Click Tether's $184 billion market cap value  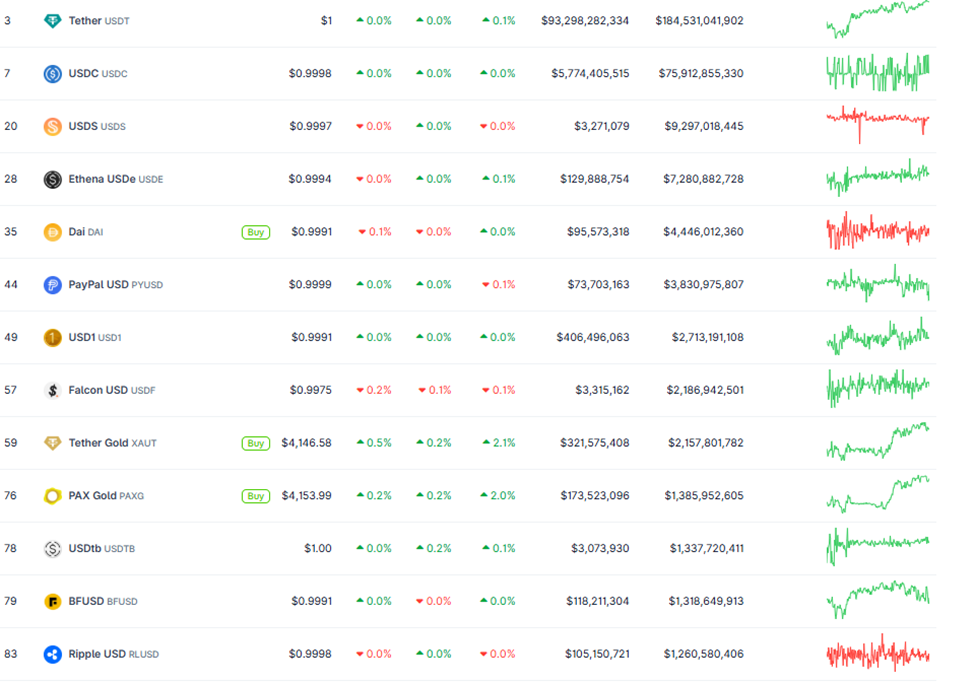pos(700,20)
